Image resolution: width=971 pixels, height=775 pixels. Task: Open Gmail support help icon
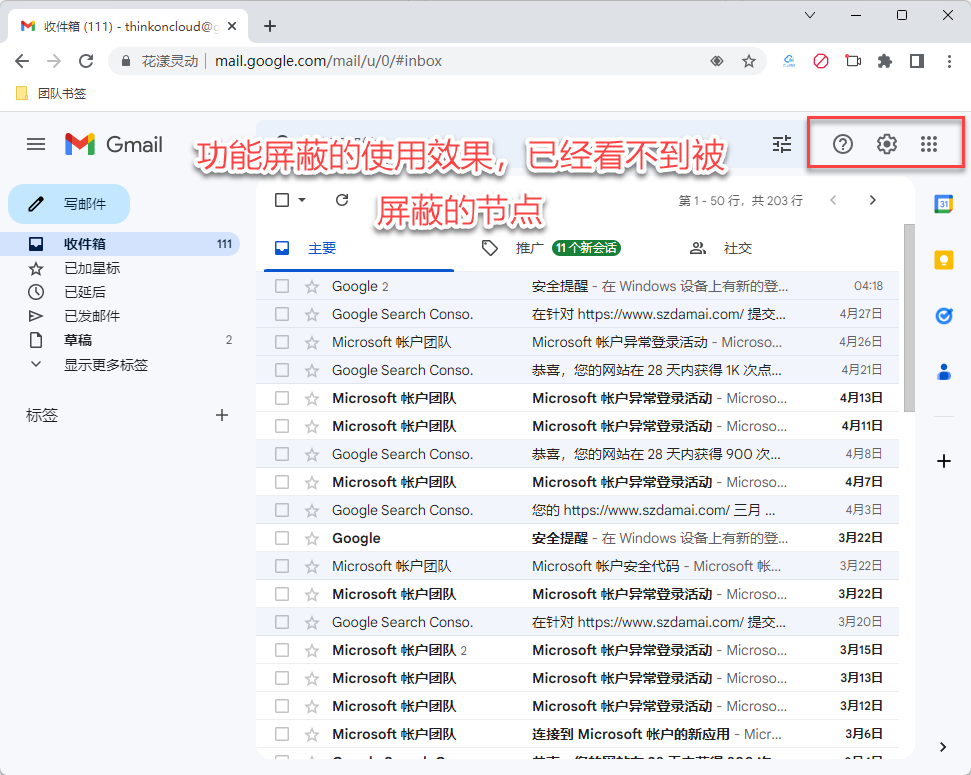tap(843, 144)
